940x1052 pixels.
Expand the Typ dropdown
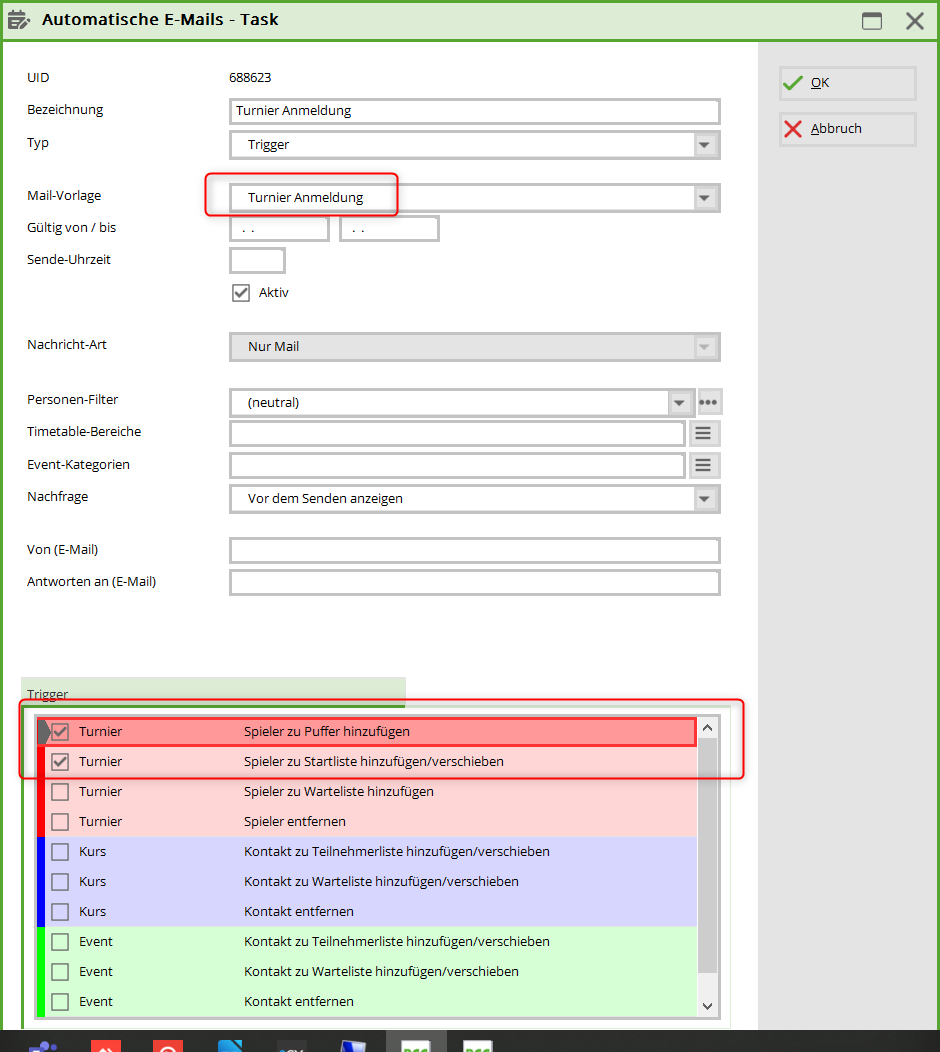[705, 145]
